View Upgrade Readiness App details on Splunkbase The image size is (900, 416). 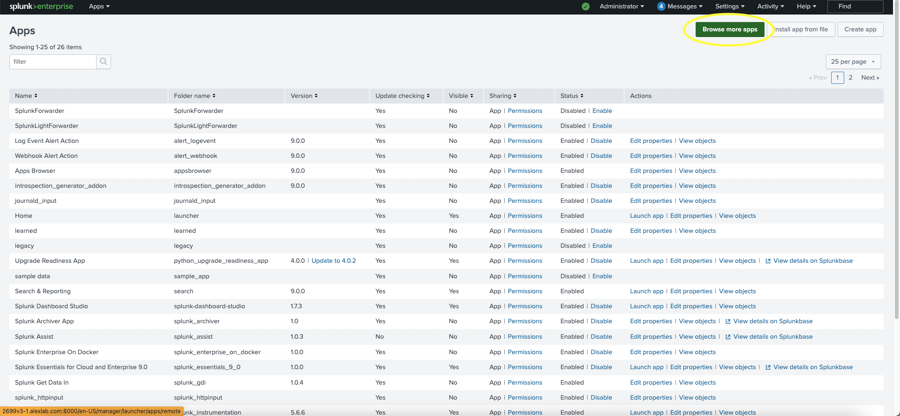pyautogui.click(x=813, y=261)
